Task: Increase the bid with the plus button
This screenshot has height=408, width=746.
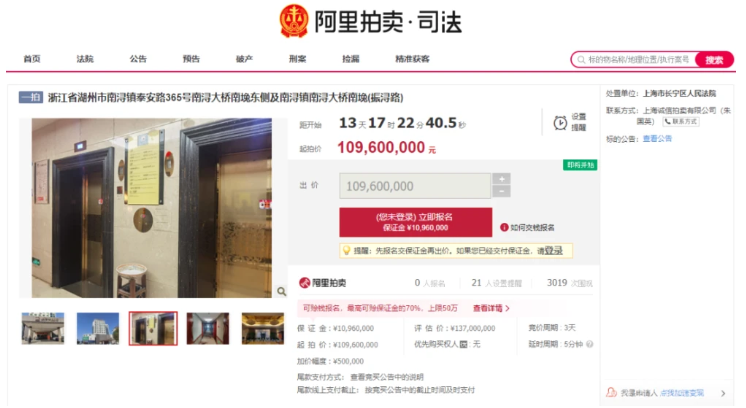Action: 501,179
